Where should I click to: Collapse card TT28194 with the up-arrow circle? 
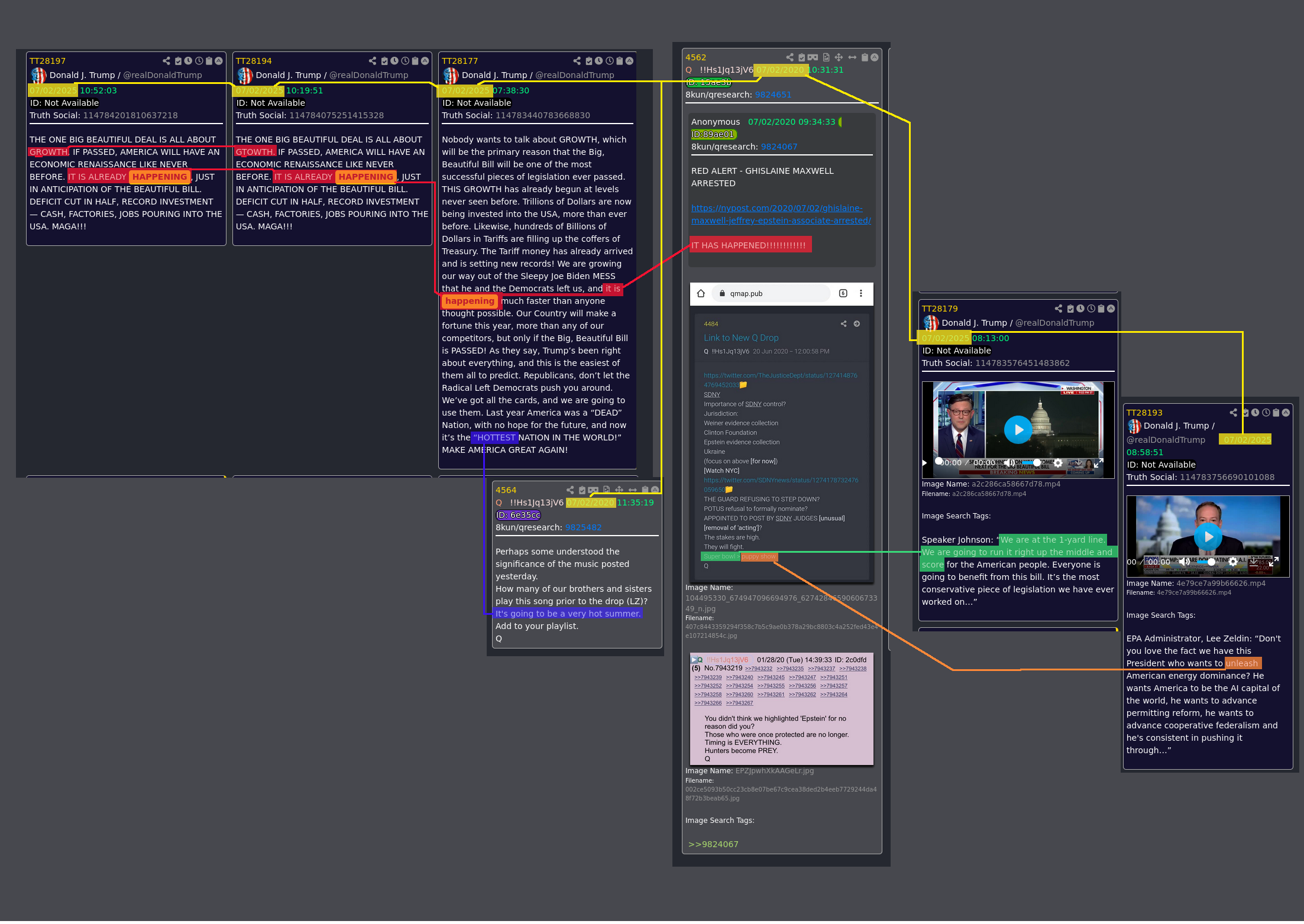(425, 61)
